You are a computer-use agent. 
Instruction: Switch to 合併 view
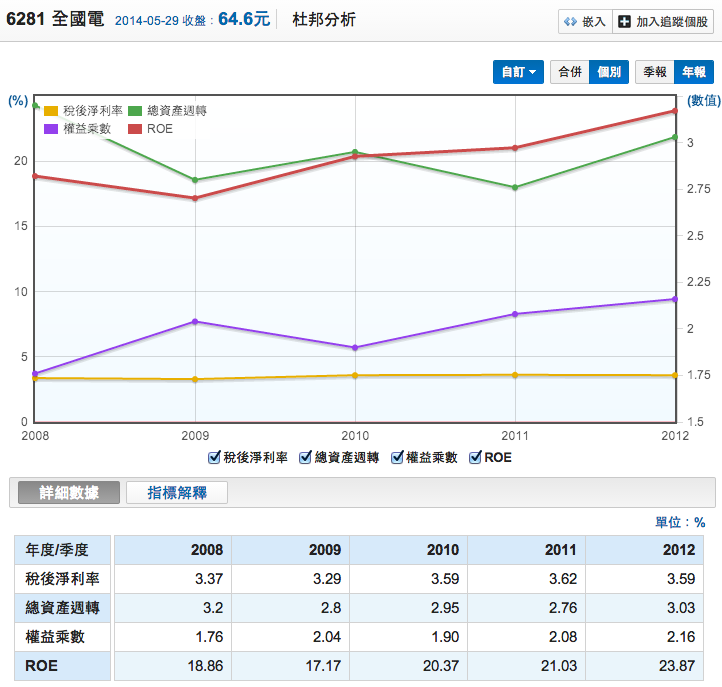569,72
